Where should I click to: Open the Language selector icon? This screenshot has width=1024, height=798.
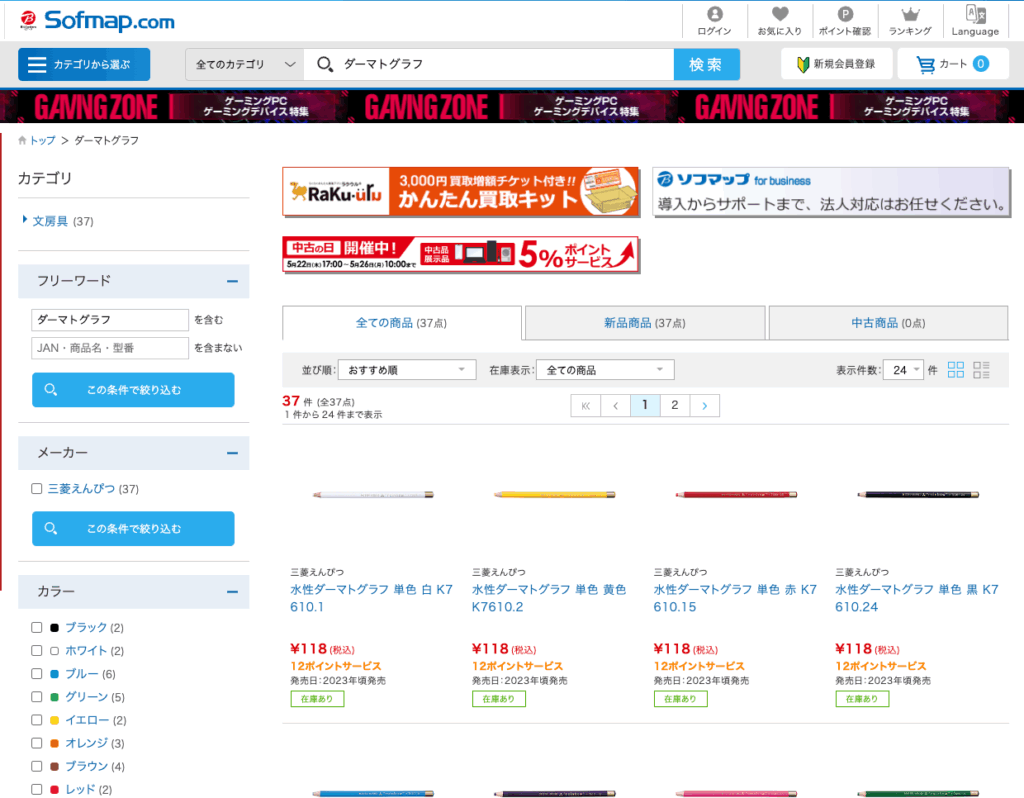point(976,14)
